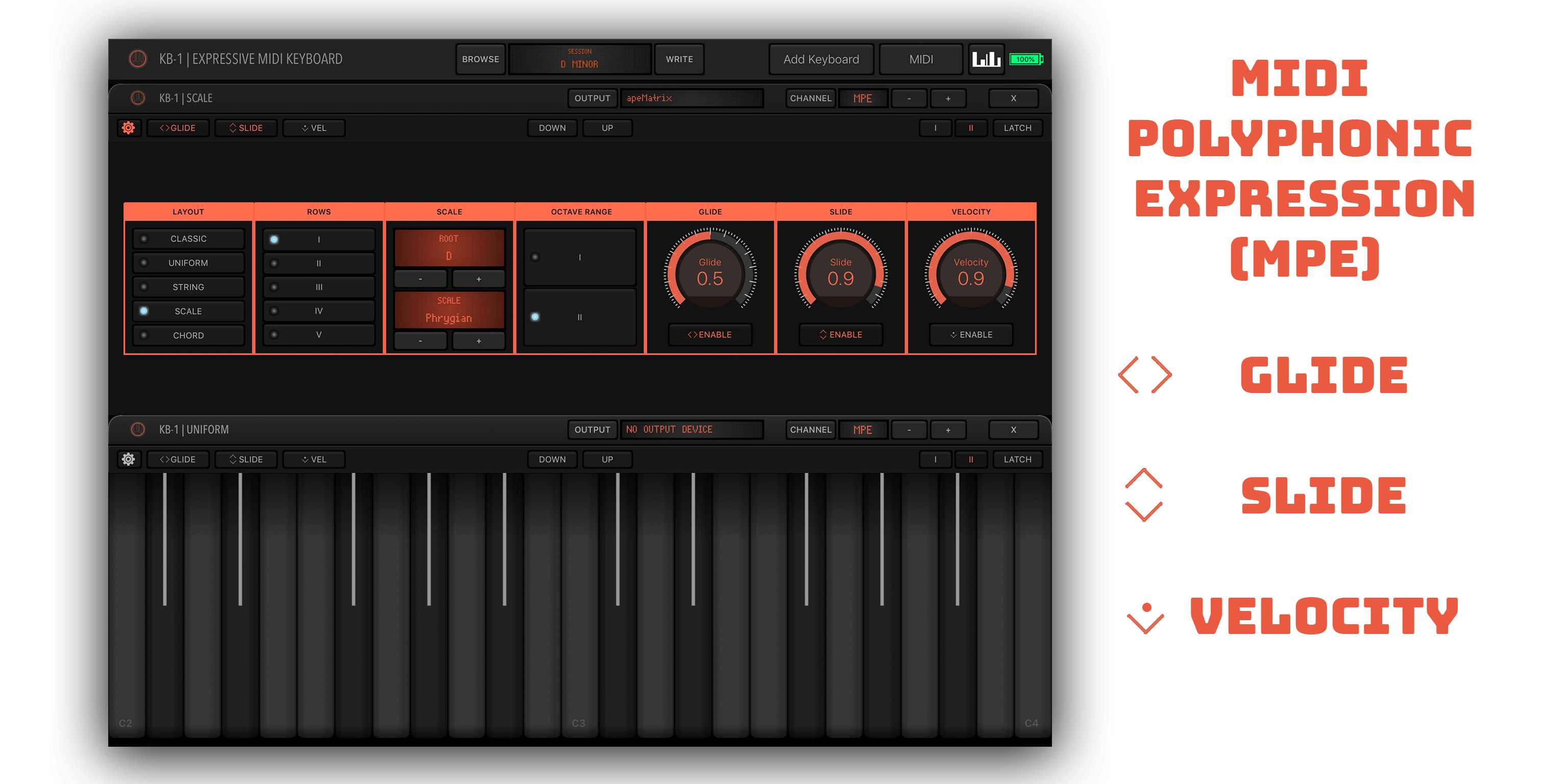Click the KB-1 logo icon in the title bar
Screen dimensions: 1568x784
[x=138, y=59]
